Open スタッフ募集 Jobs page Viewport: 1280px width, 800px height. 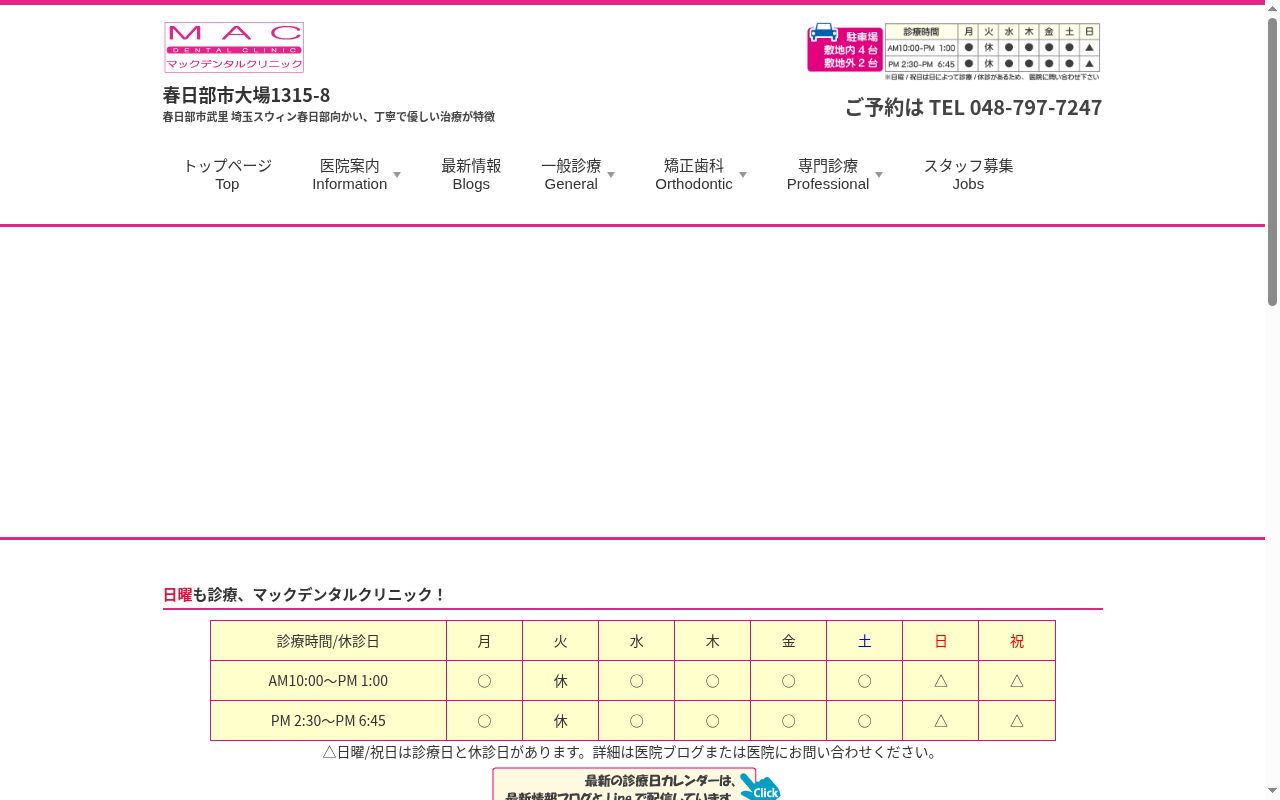tap(968, 174)
